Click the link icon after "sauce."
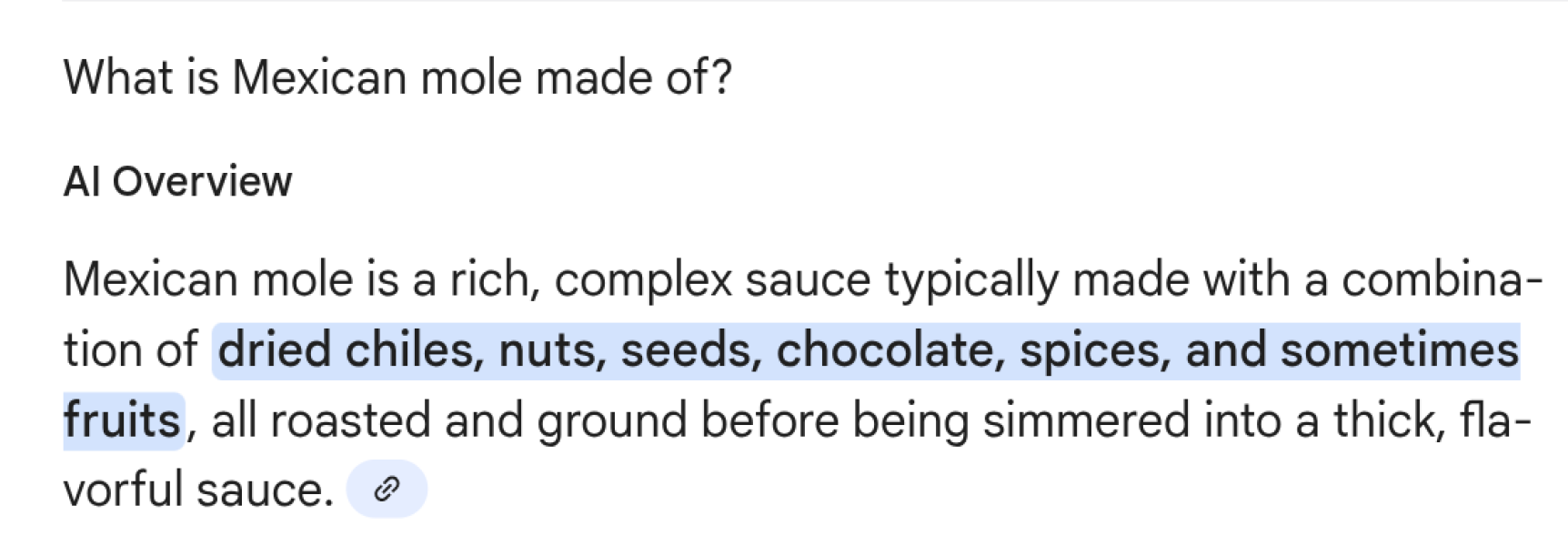The height and width of the screenshot is (546, 1568). (387, 490)
